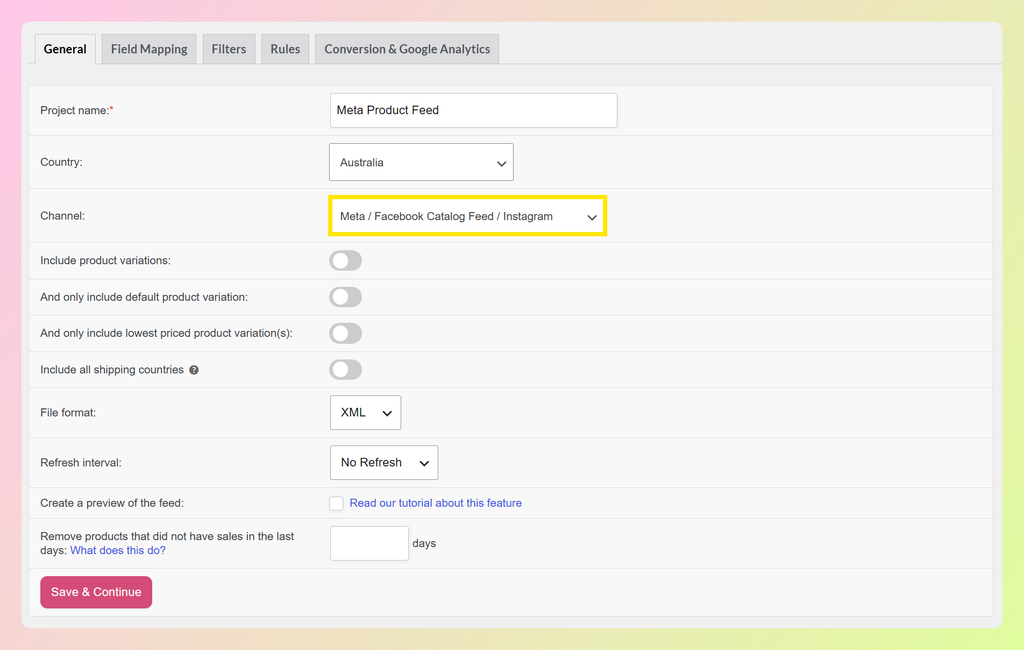The width and height of the screenshot is (1024, 650).
Task: Click the Include product variations: label
Action: pyautogui.click(x=105, y=261)
